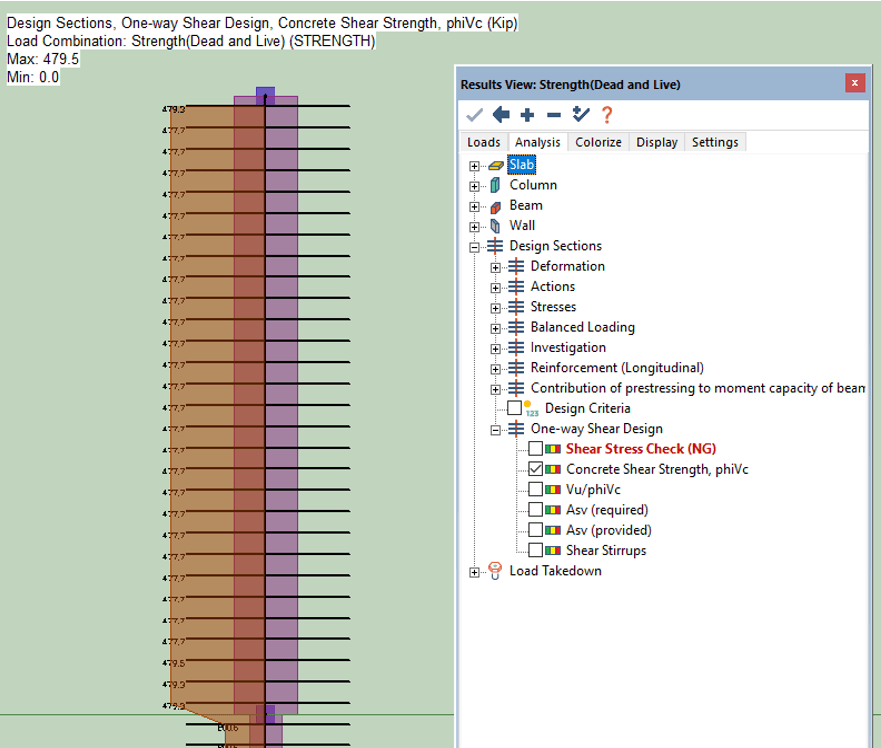Click the Column tree icon
The height and width of the screenshot is (748, 881).
pyautogui.click(x=495, y=185)
